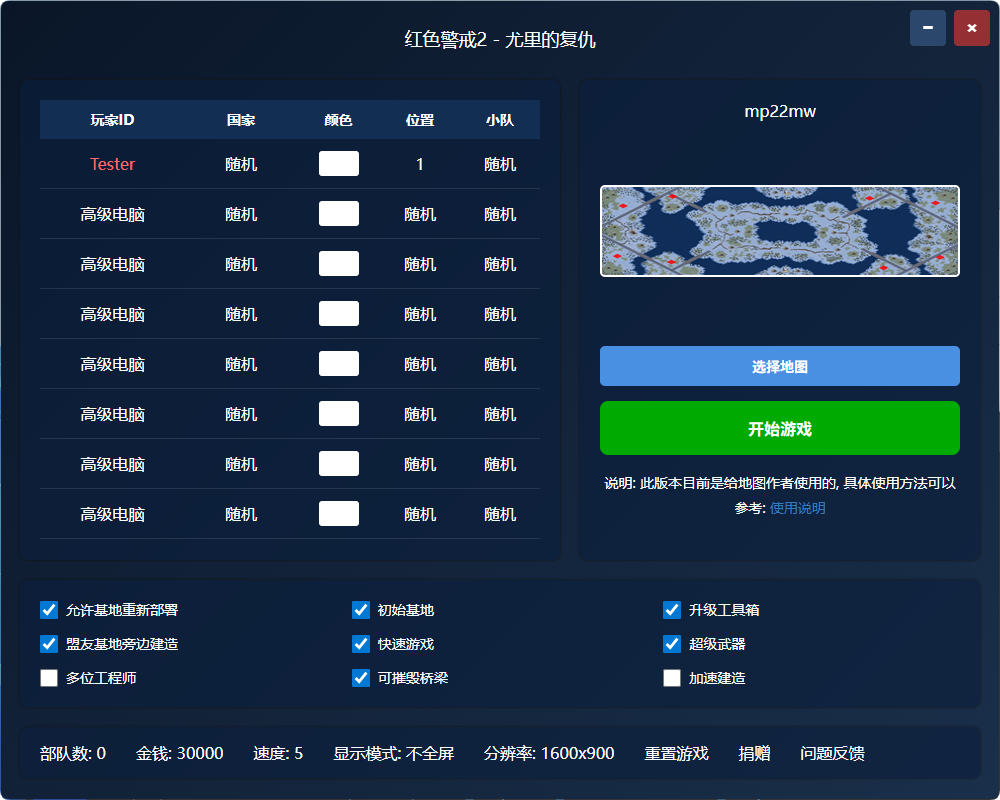
Task: Click first 高级电脑 player type
Action: 112,214
